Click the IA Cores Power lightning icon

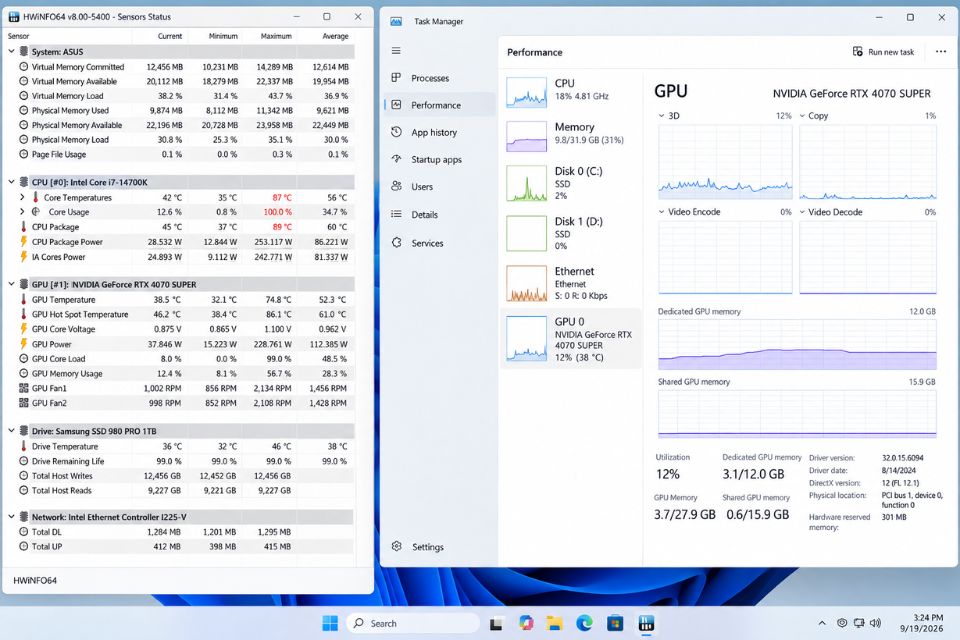point(23,257)
